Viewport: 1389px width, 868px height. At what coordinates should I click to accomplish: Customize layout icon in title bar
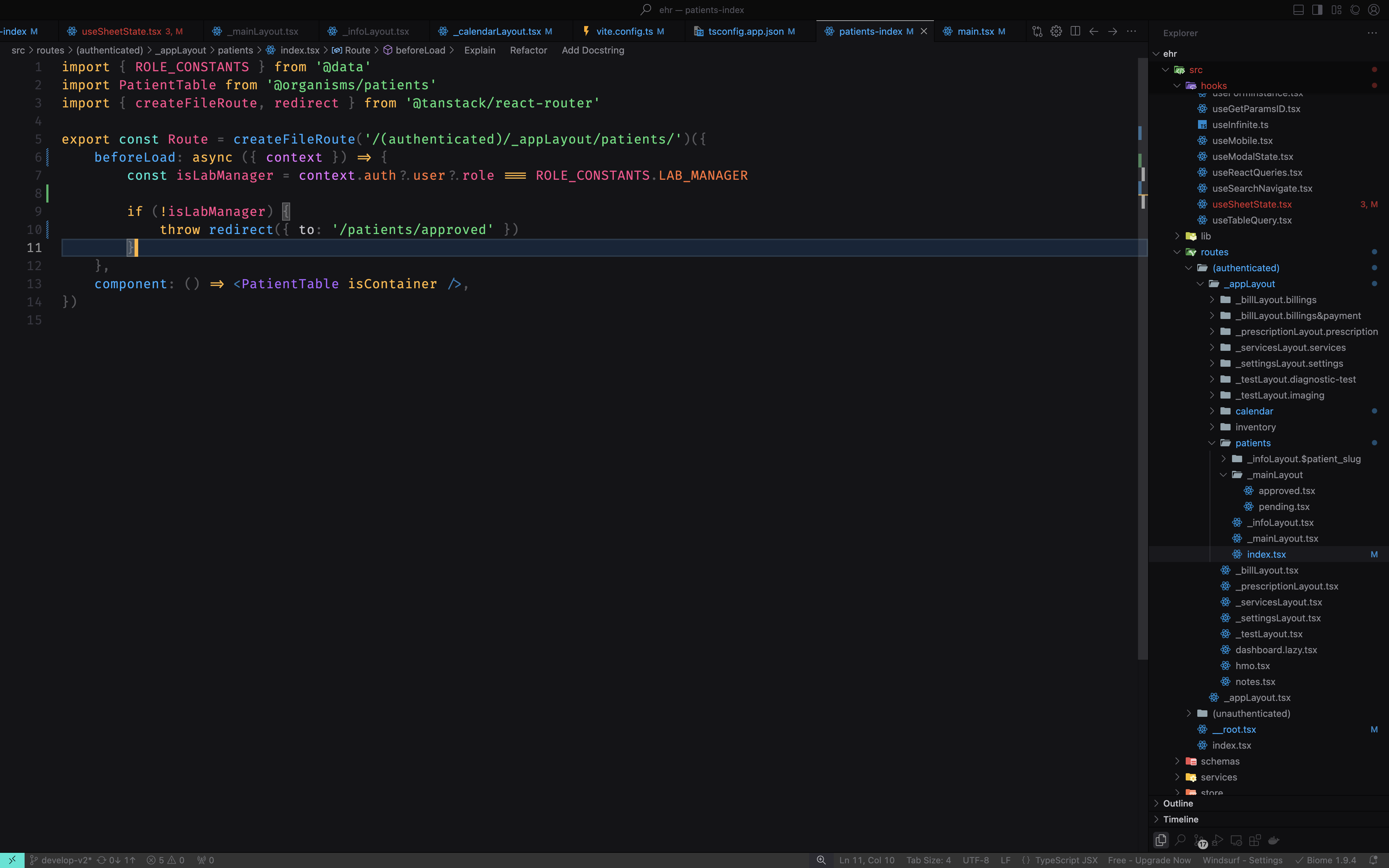(x=1337, y=10)
